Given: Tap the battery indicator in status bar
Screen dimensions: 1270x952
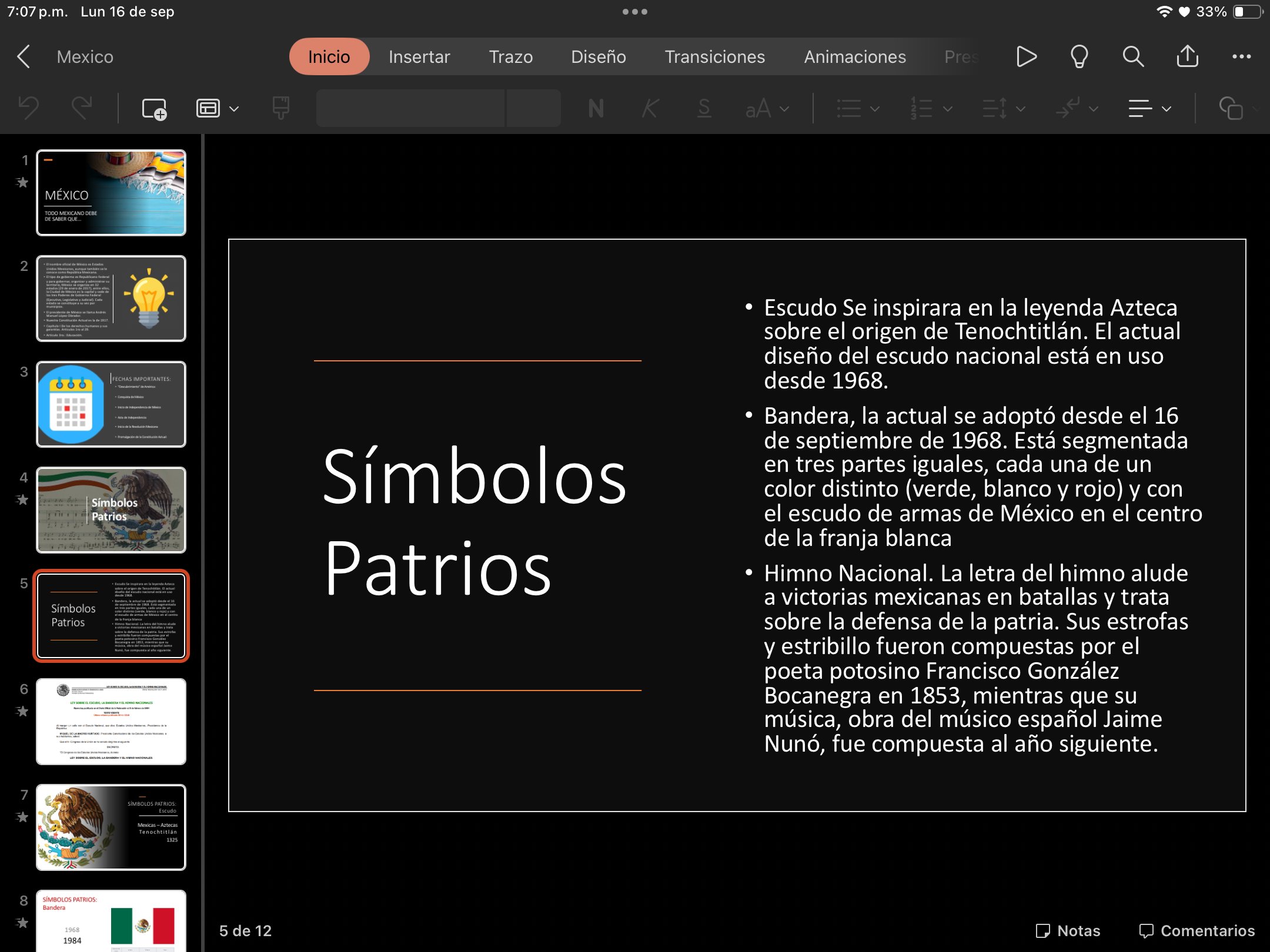Looking at the screenshot, I should 1248,12.
